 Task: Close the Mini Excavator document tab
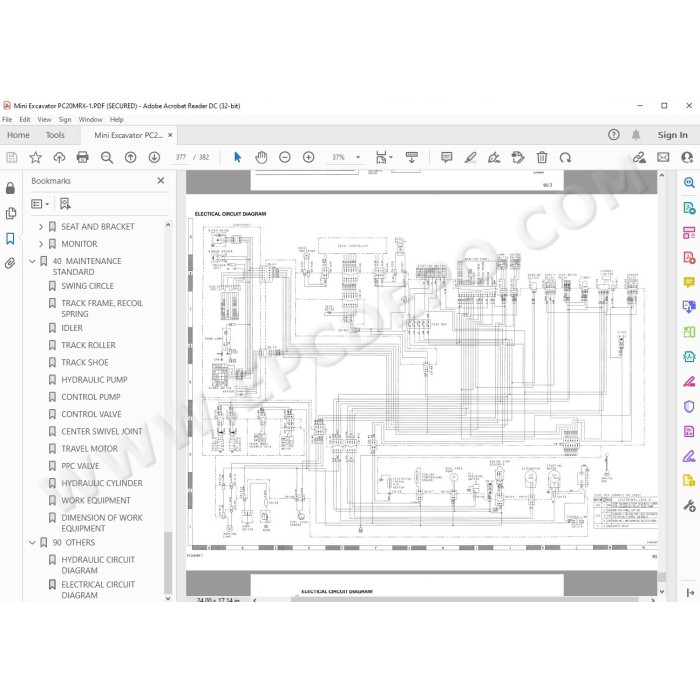pos(170,135)
